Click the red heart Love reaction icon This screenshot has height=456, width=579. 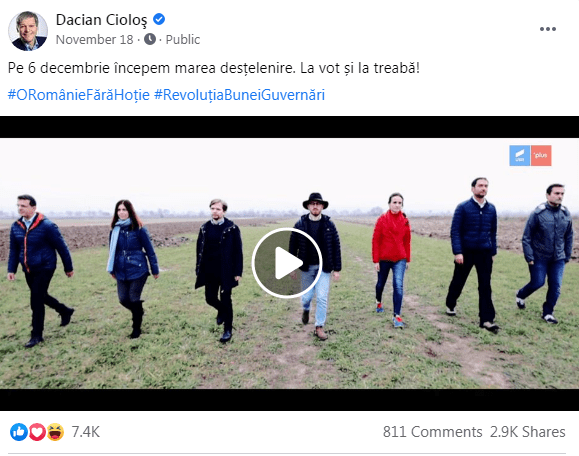tap(37, 432)
